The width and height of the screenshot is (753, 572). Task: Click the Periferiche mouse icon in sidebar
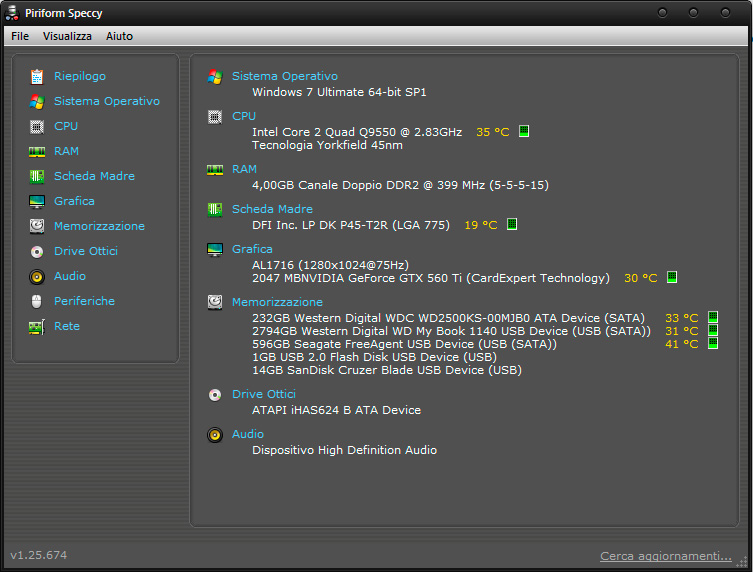click(x=37, y=301)
